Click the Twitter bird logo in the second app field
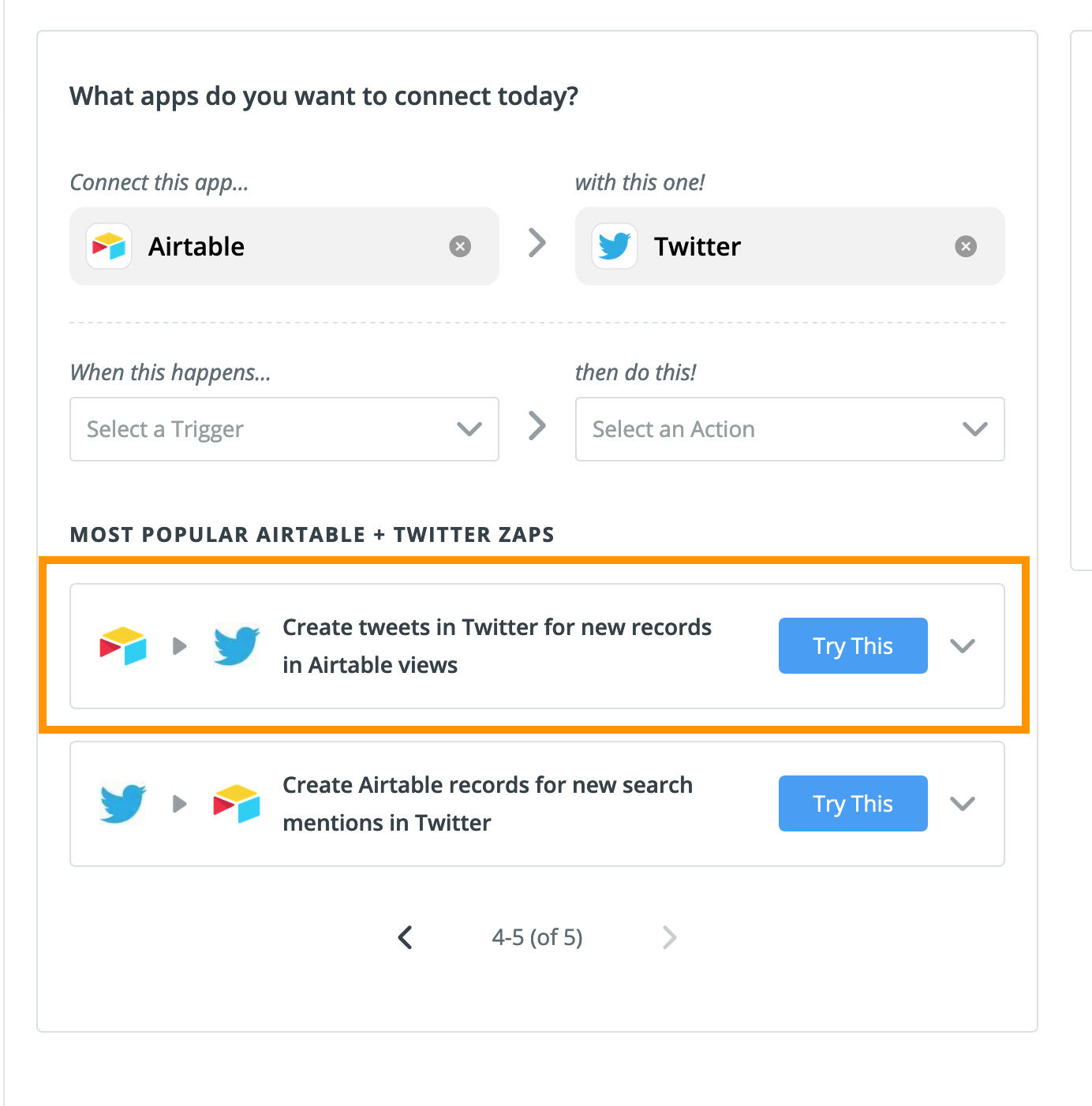This screenshot has width=1092, height=1106. click(614, 247)
